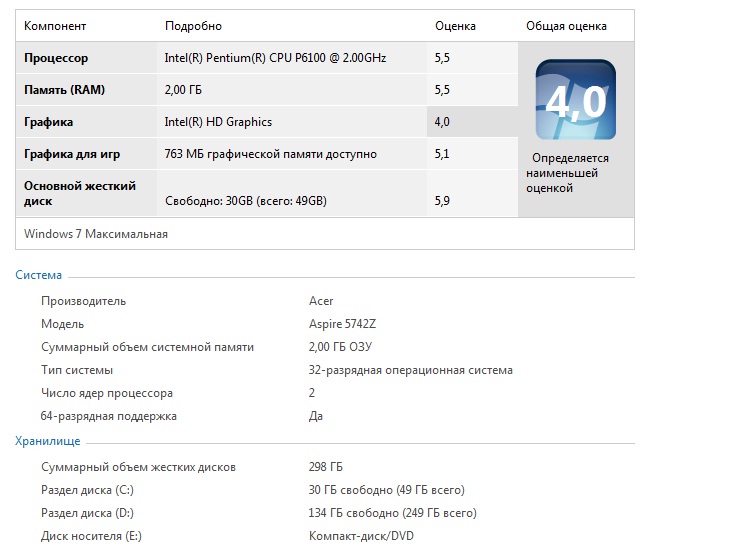Click the Система section heading
This screenshot has height=547, width=741.
pyautogui.click(x=38, y=275)
